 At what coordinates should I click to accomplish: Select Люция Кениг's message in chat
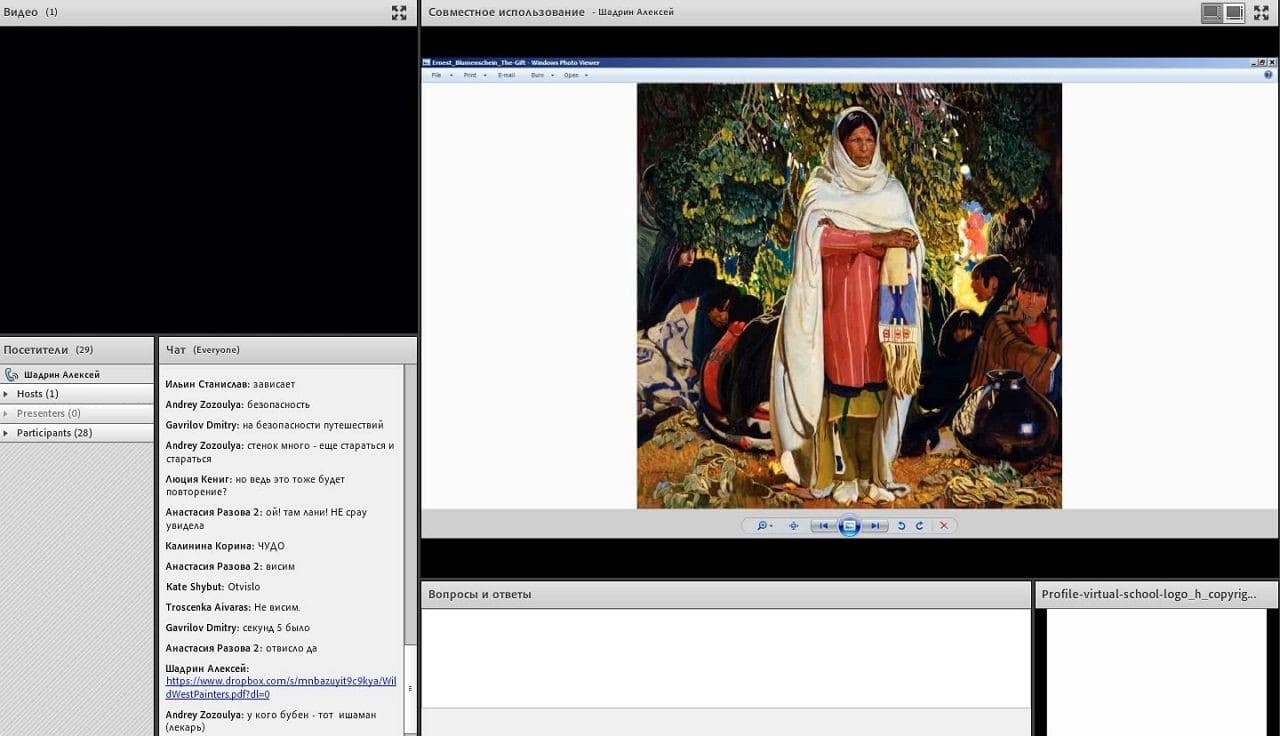click(x=255, y=486)
